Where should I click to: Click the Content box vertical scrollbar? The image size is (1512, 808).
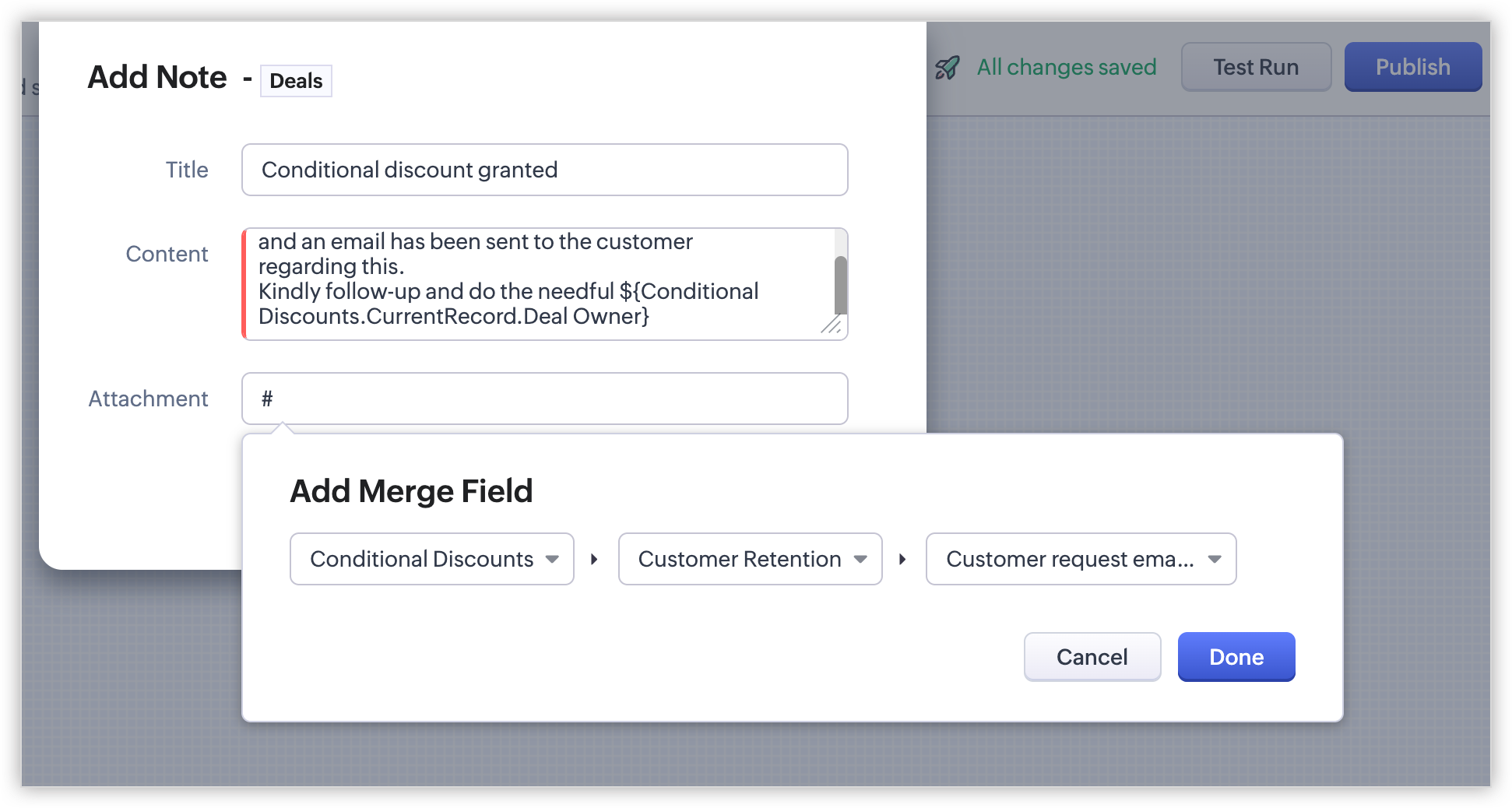840,284
